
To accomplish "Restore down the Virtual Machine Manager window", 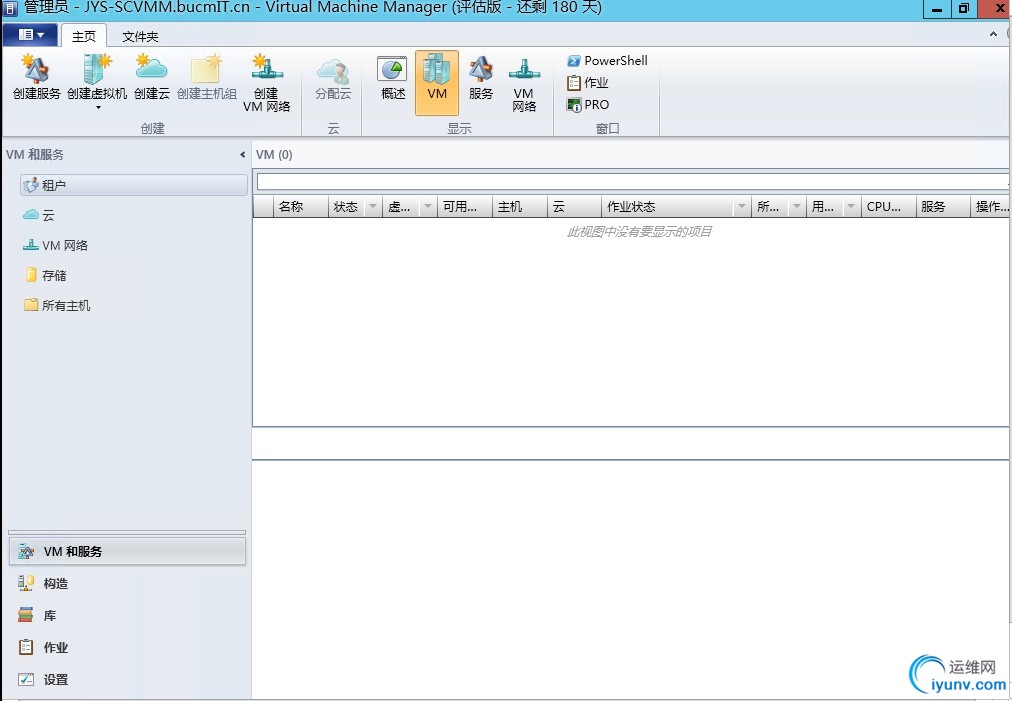I will (x=964, y=8).
